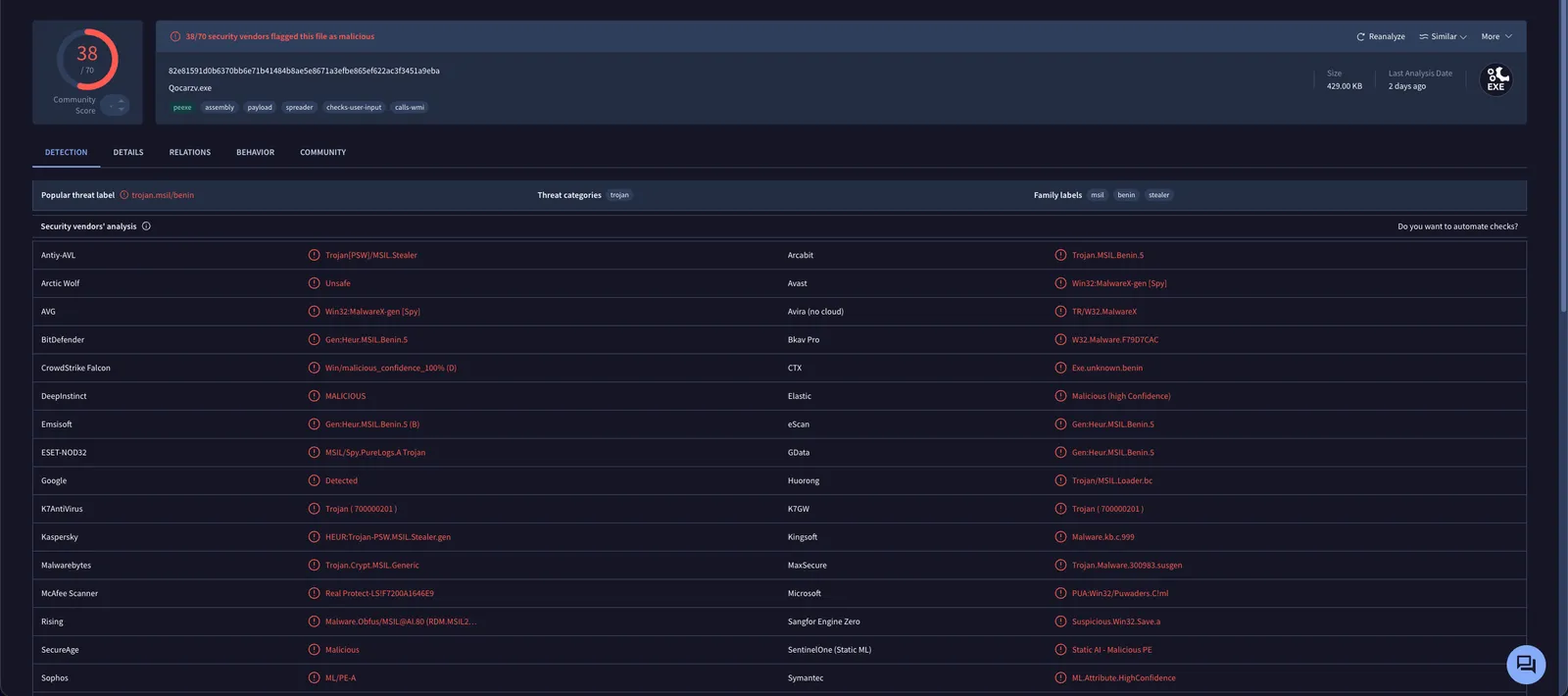Click ESET's MSIL/Spy.PureLogs.A Trojan result
The image size is (1568, 696).
pyautogui.click(x=375, y=453)
